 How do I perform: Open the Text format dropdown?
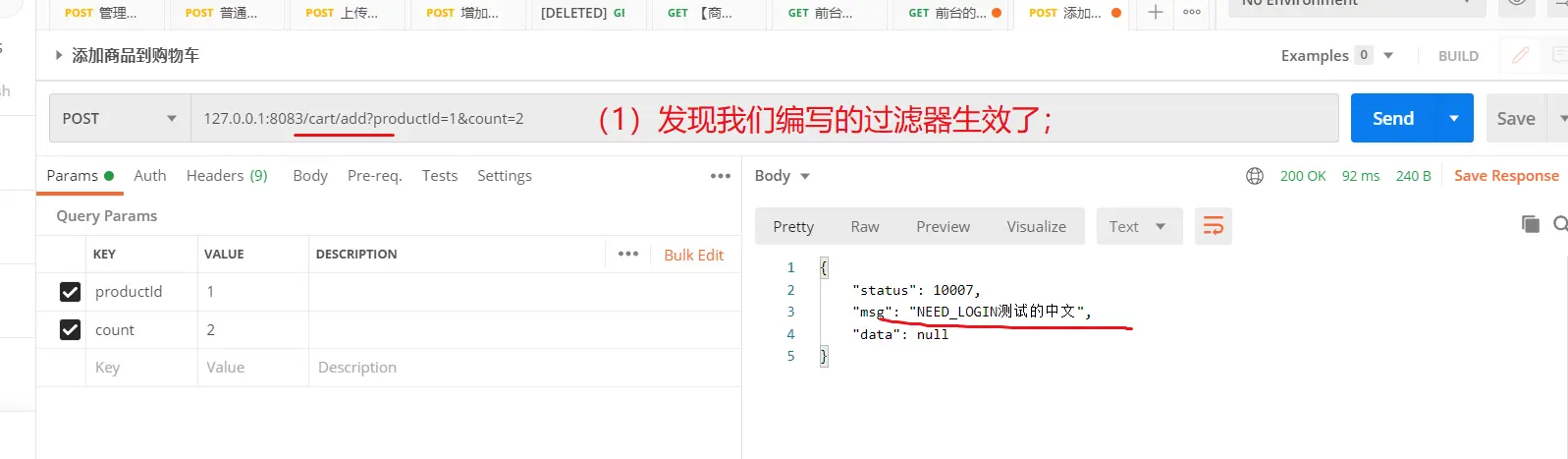pyautogui.click(x=1139, y=226)
